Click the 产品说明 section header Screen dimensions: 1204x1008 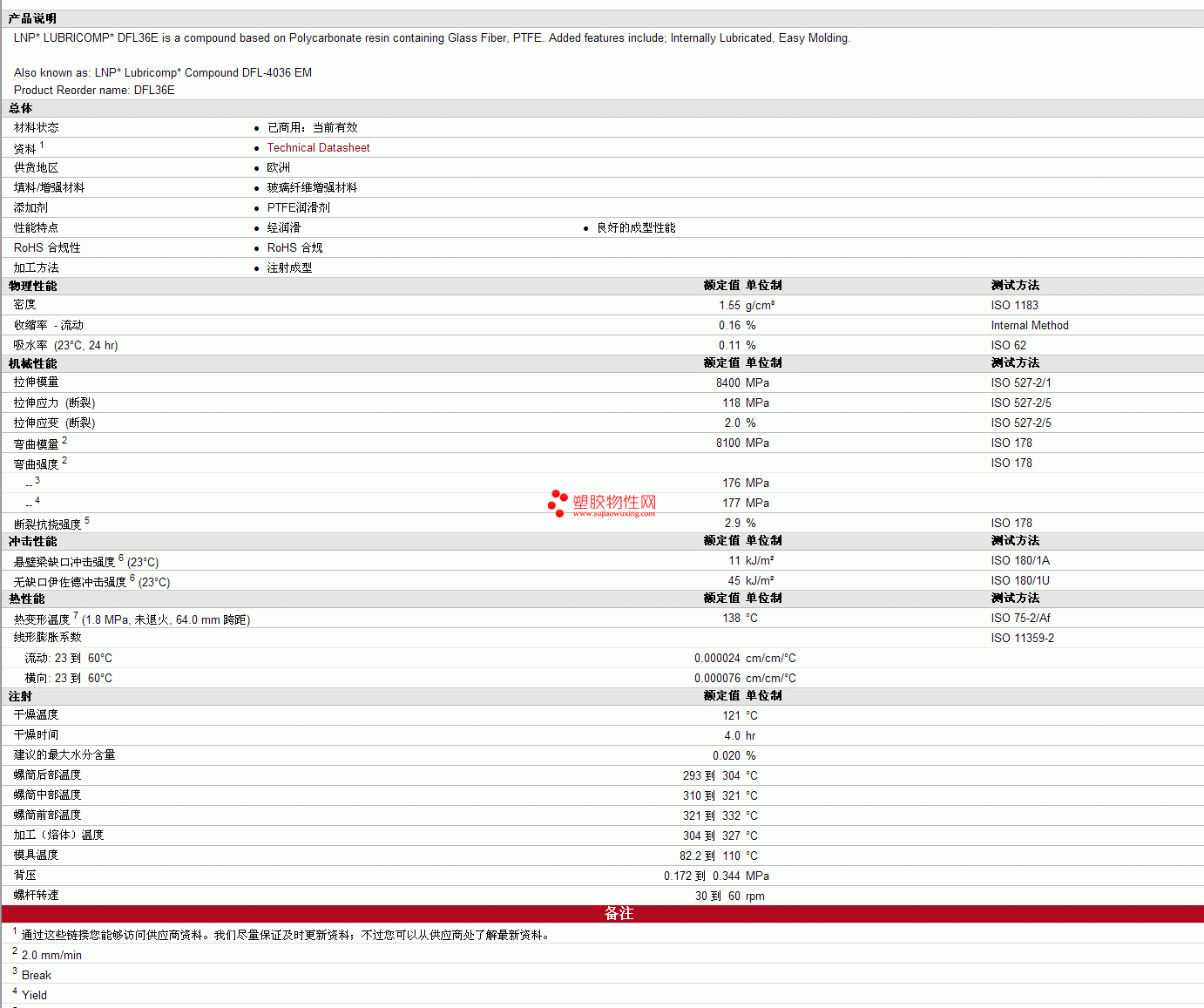coord(32,18)
